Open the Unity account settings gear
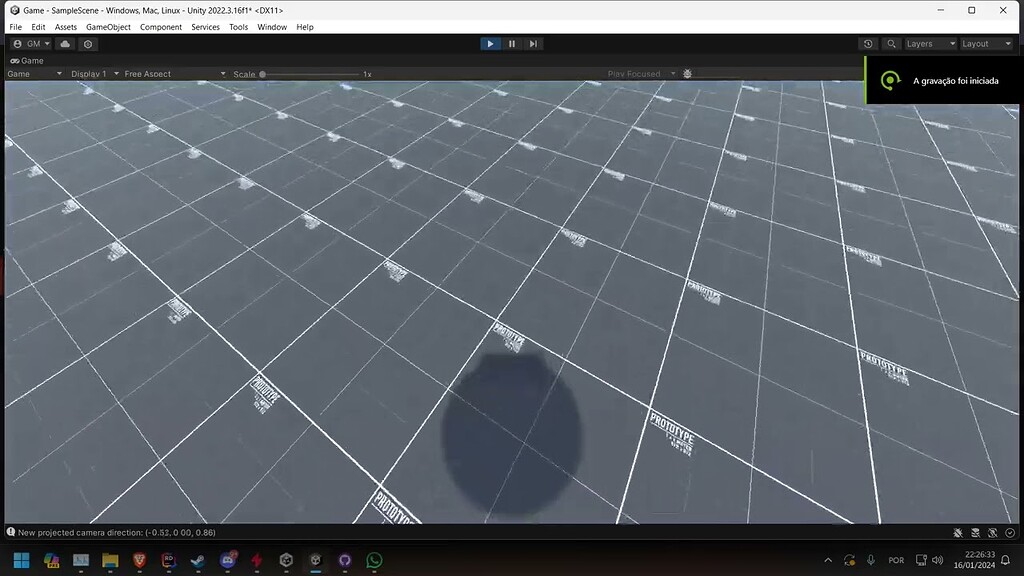 point(87,44)
